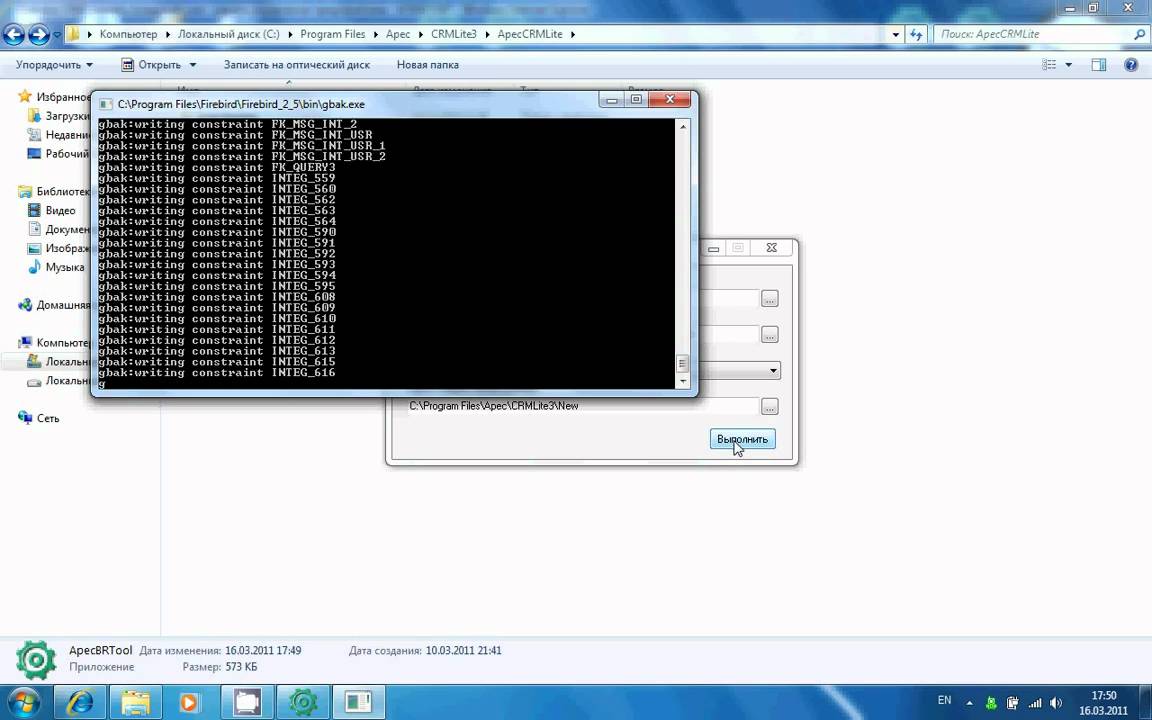Select Компьютер in the navigation pane
Image resolution: width=1152 pixels, height=720 pixels.
point(55,342)
